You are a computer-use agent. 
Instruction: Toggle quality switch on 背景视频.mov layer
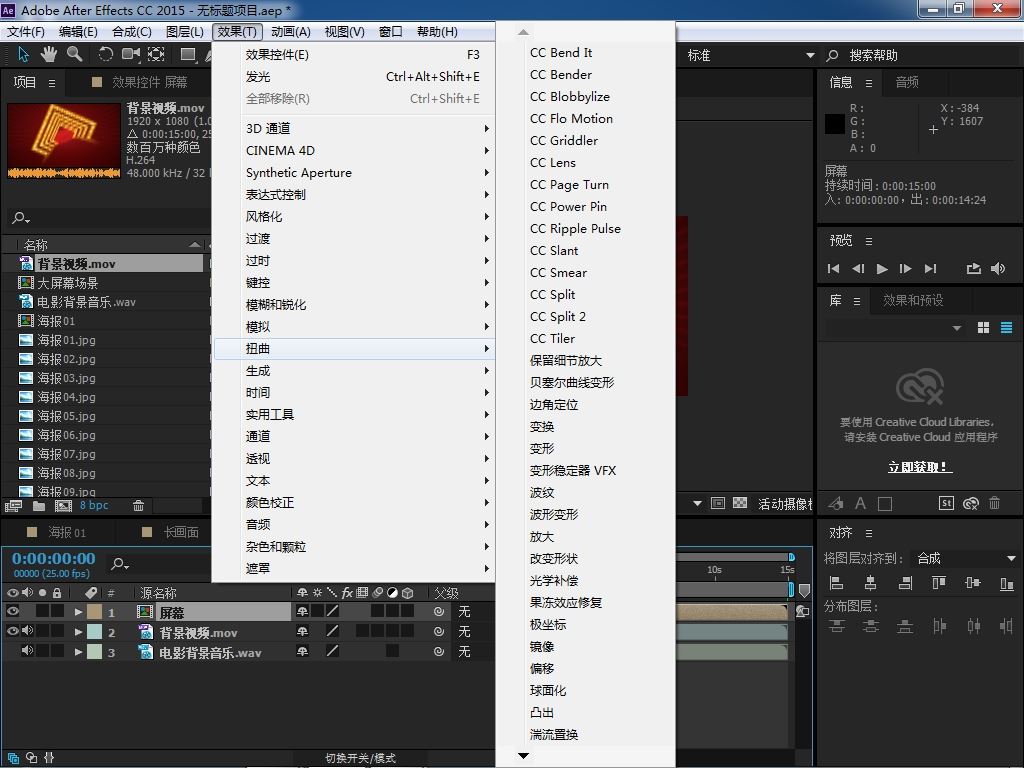click(x=332, y=632)
